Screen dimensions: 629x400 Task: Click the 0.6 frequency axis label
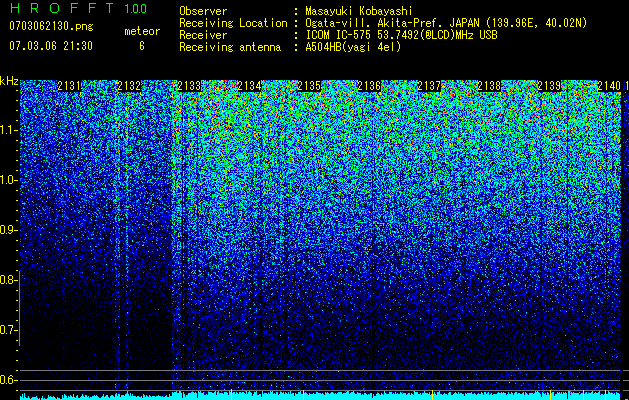tap(6, 380)
